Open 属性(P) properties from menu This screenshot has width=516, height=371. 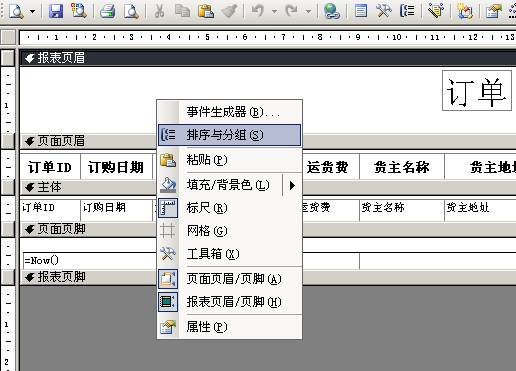[x=230, y=327]
